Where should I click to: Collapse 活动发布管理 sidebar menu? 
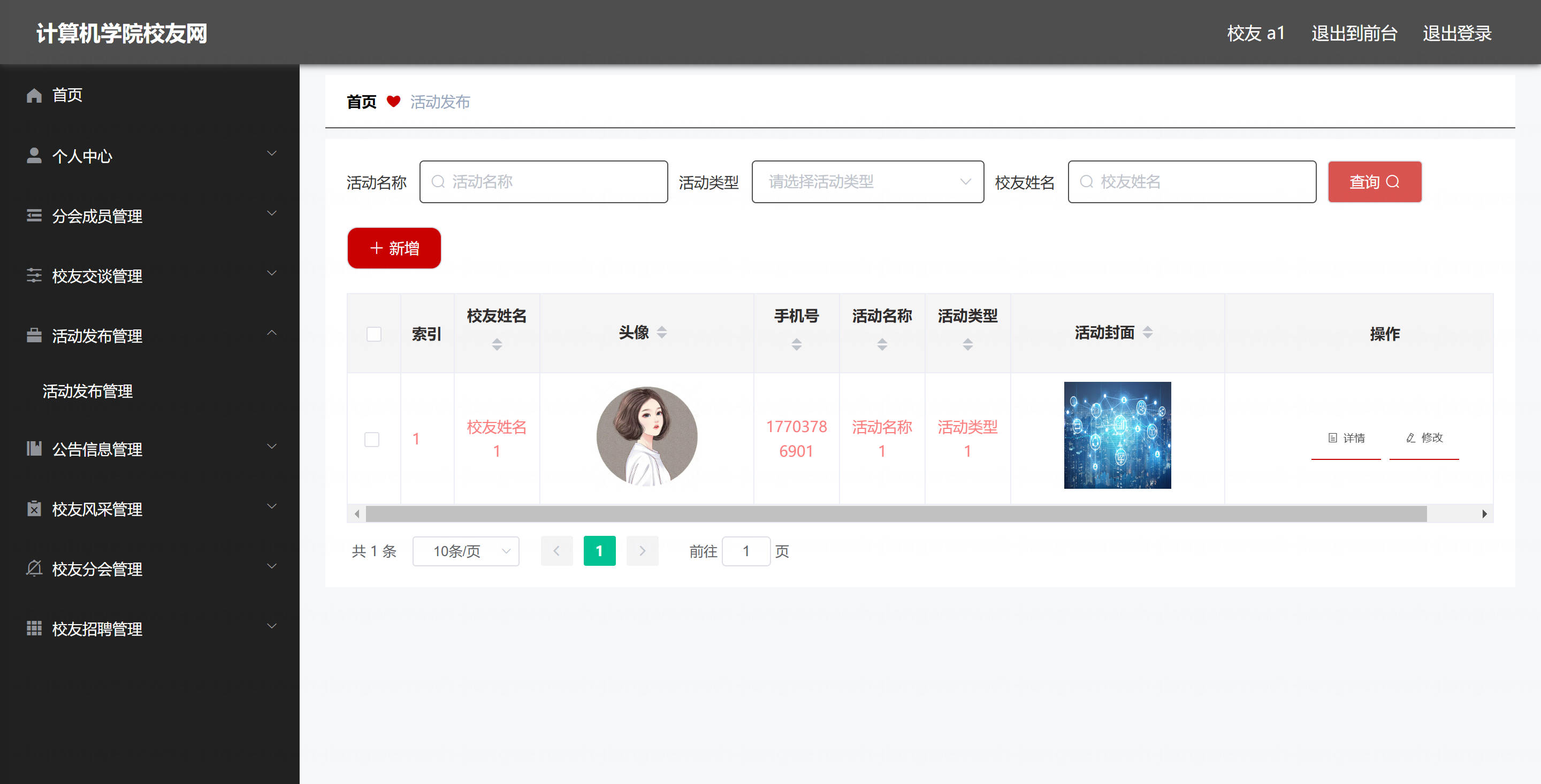pyautogui.click(x=272, y=333)
